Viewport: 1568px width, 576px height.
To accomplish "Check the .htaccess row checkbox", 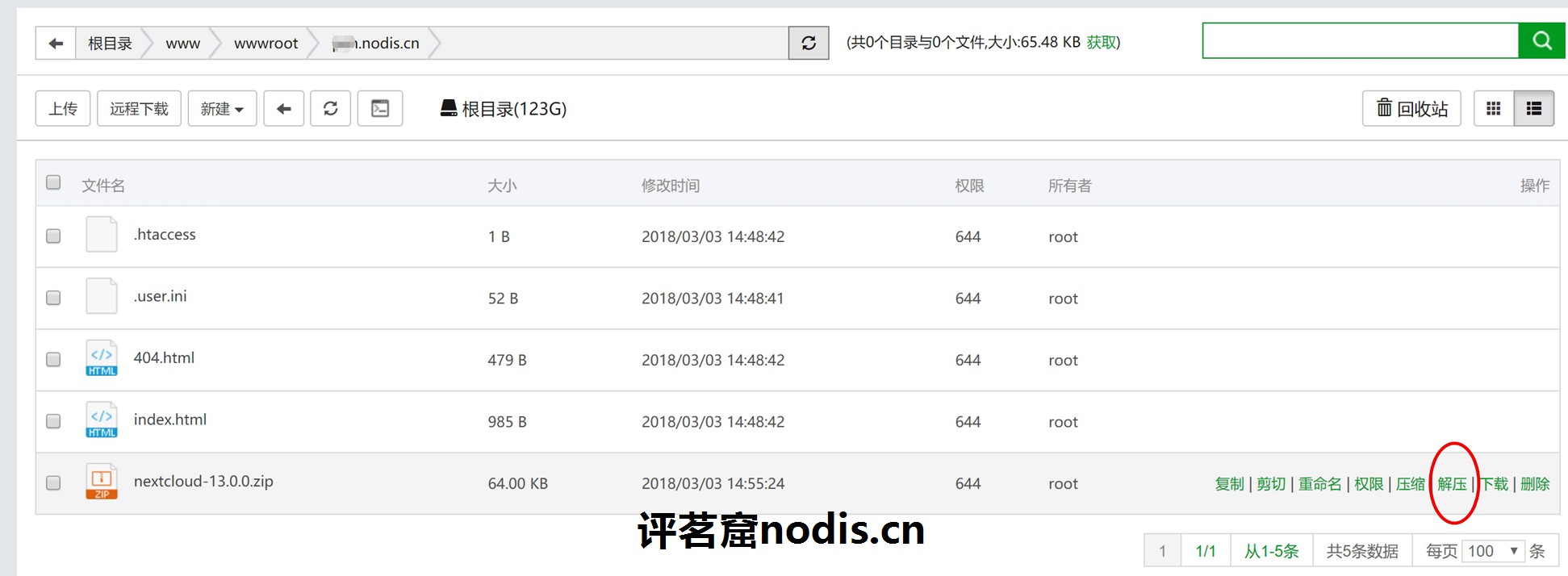I will pyautogui.click(x=53, y=236).
